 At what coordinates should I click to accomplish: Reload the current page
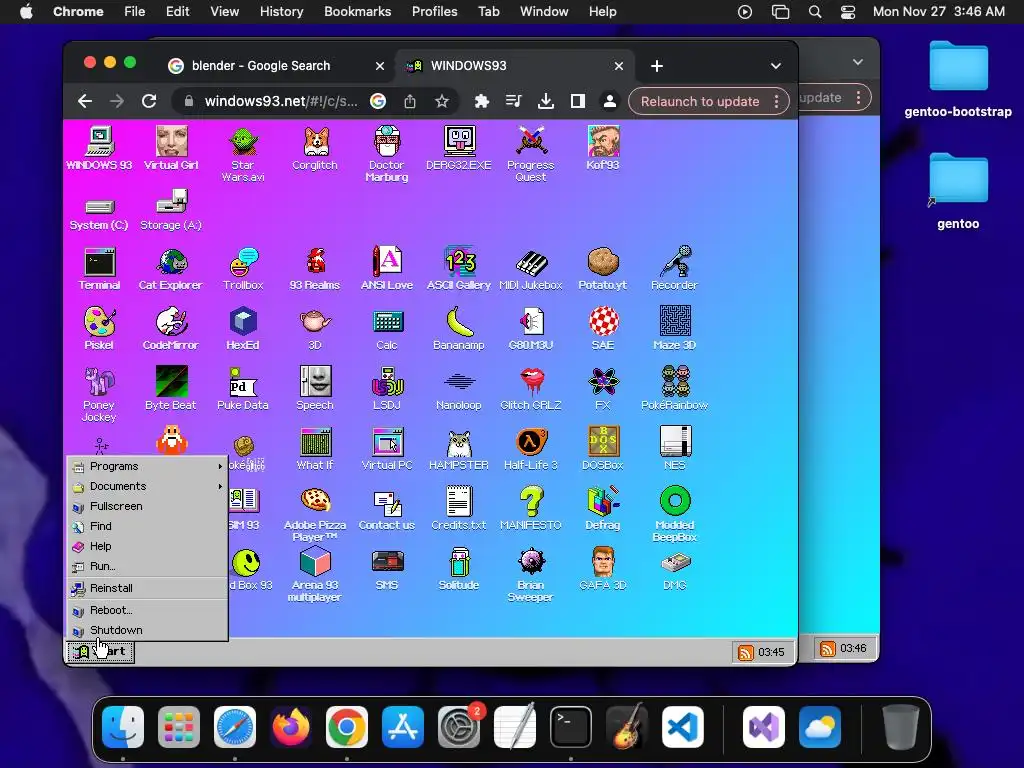150,101
